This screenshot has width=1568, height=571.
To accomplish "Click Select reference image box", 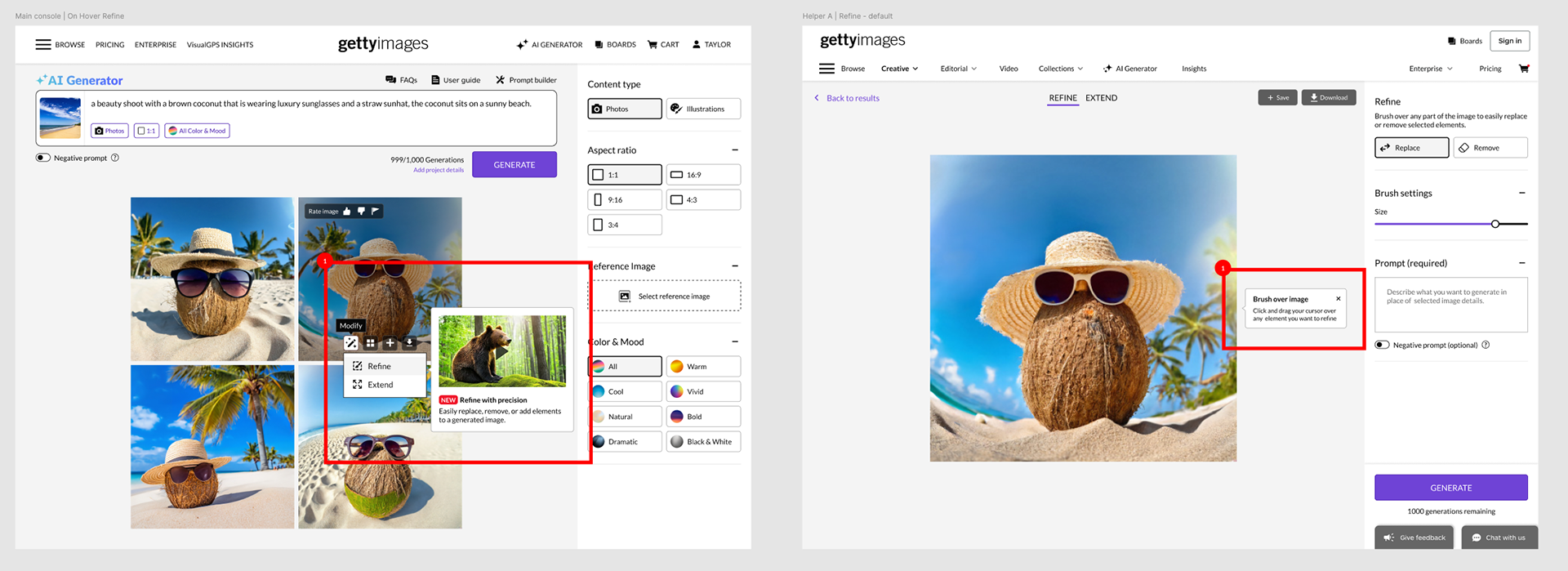I will (664, 297).
